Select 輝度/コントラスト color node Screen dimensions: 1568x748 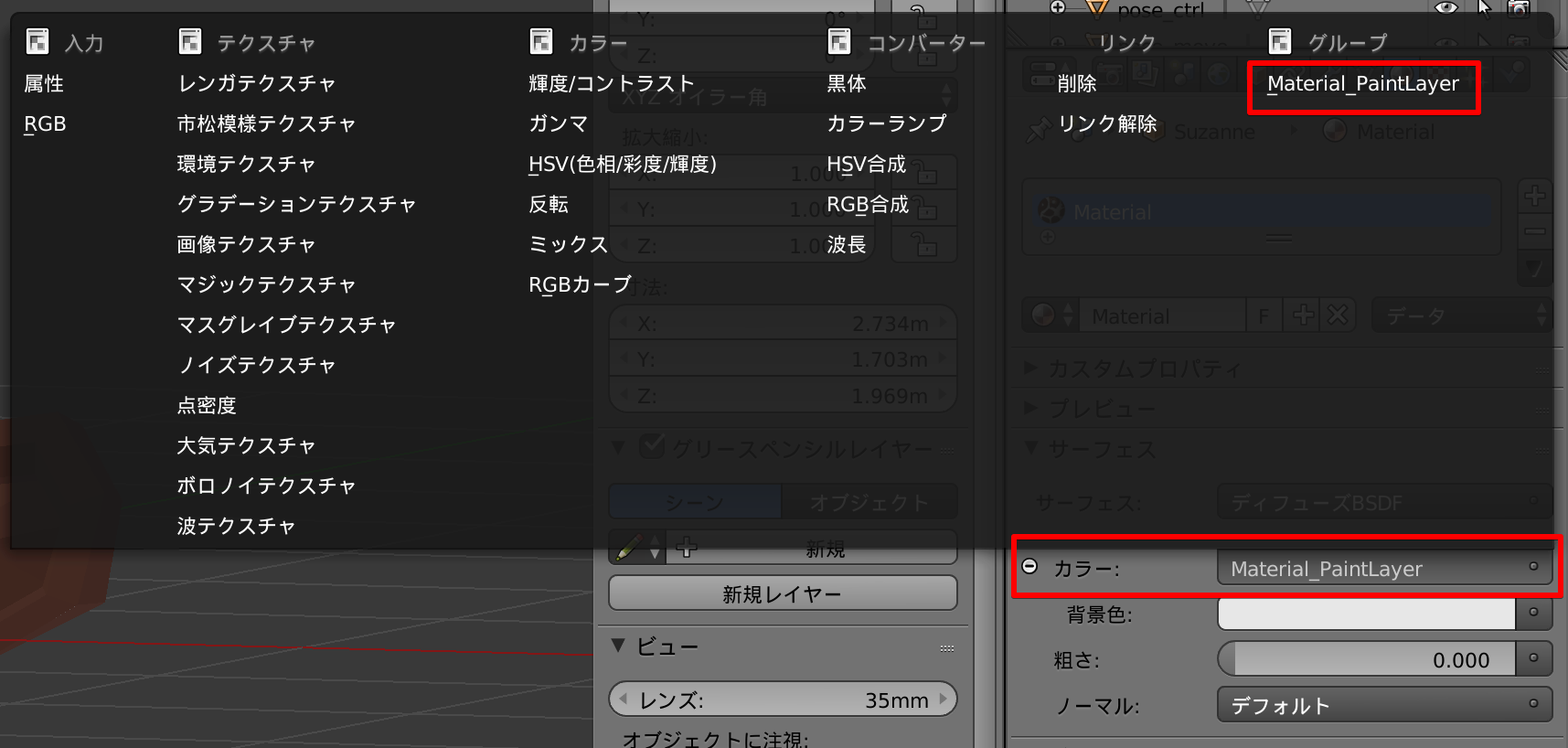click(611, 83)
